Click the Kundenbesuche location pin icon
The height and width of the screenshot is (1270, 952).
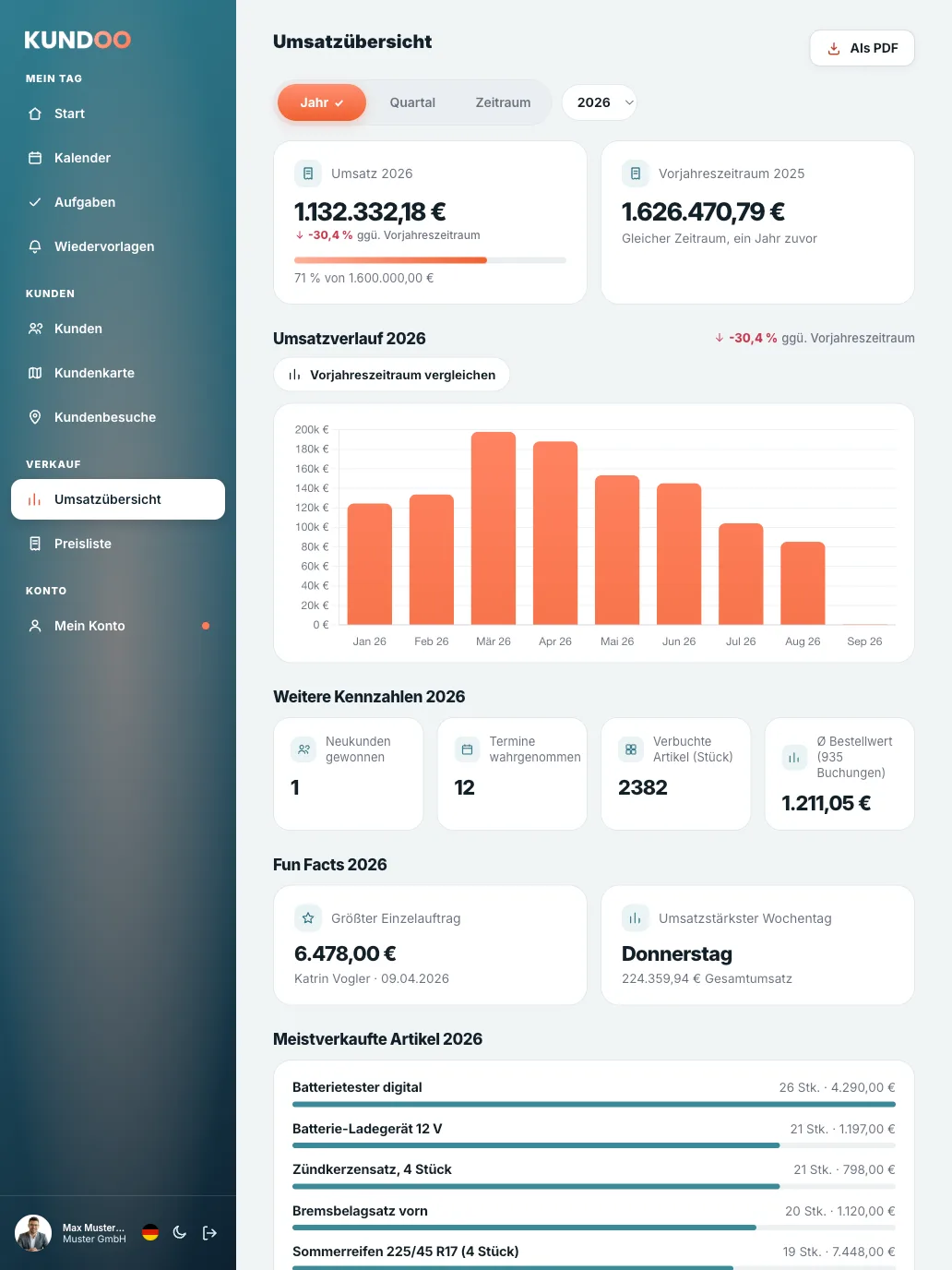click(x=35, y=417)
